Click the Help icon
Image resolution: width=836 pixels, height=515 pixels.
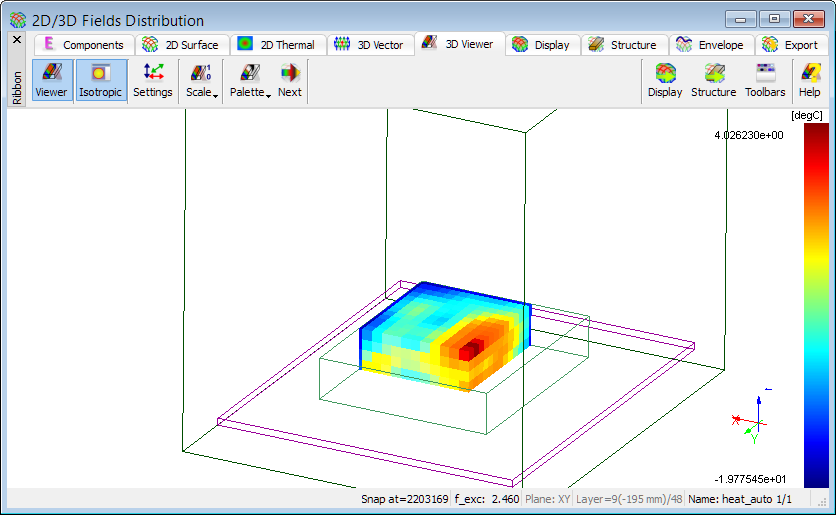pyautogui.click(x=809, y=80)
